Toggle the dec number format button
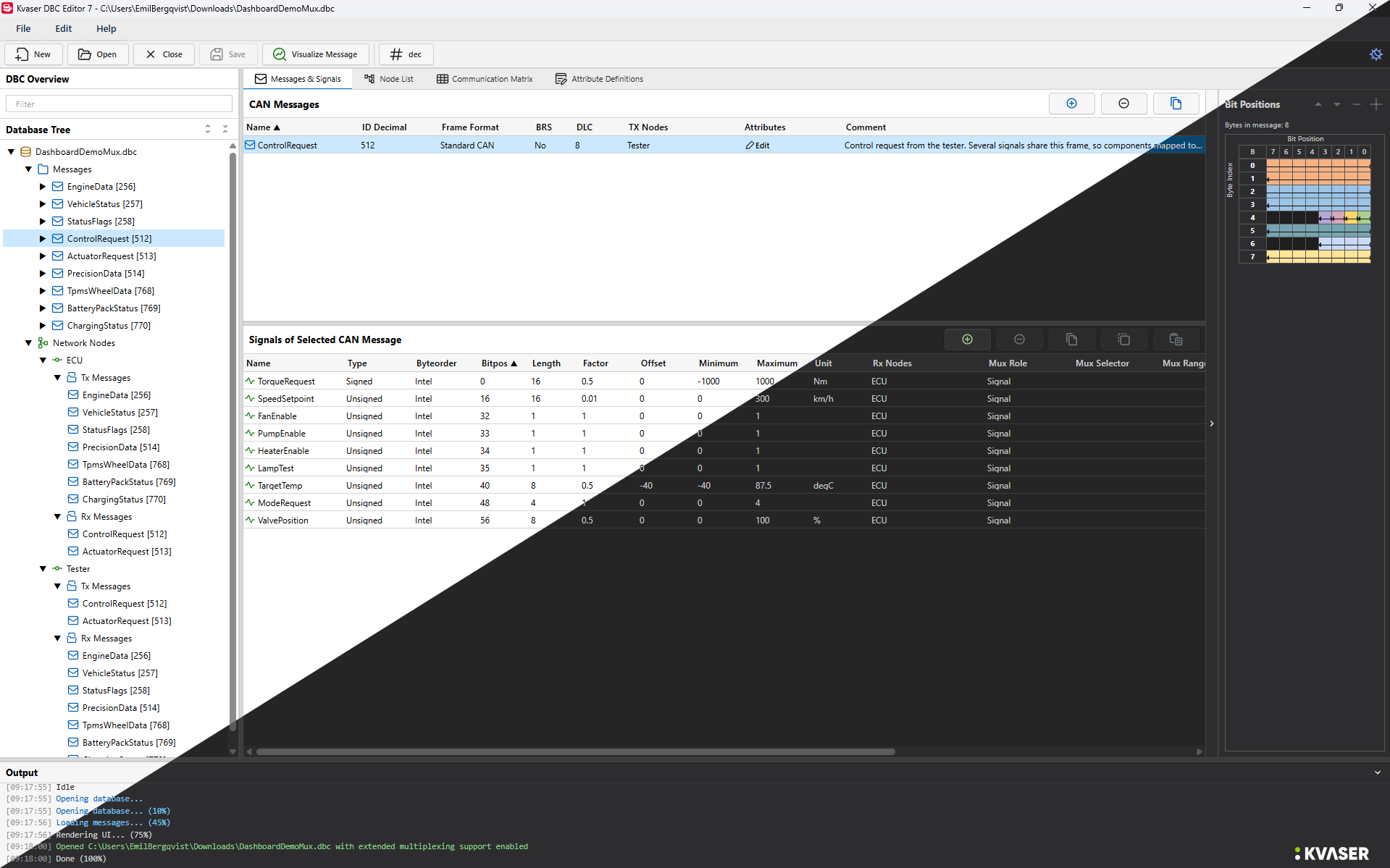The height and width of the screenshot is (868, 1390). coord(406,54)
